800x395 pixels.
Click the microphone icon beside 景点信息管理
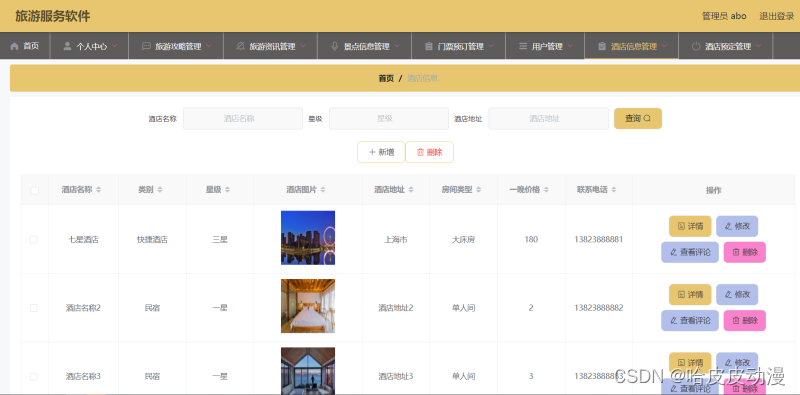tap(335, 46)
